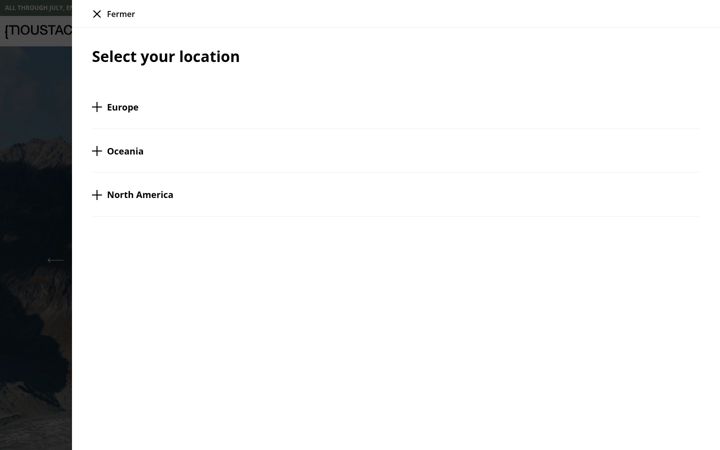
Task: Expand the Oceania region label
Action: (125, 151)
